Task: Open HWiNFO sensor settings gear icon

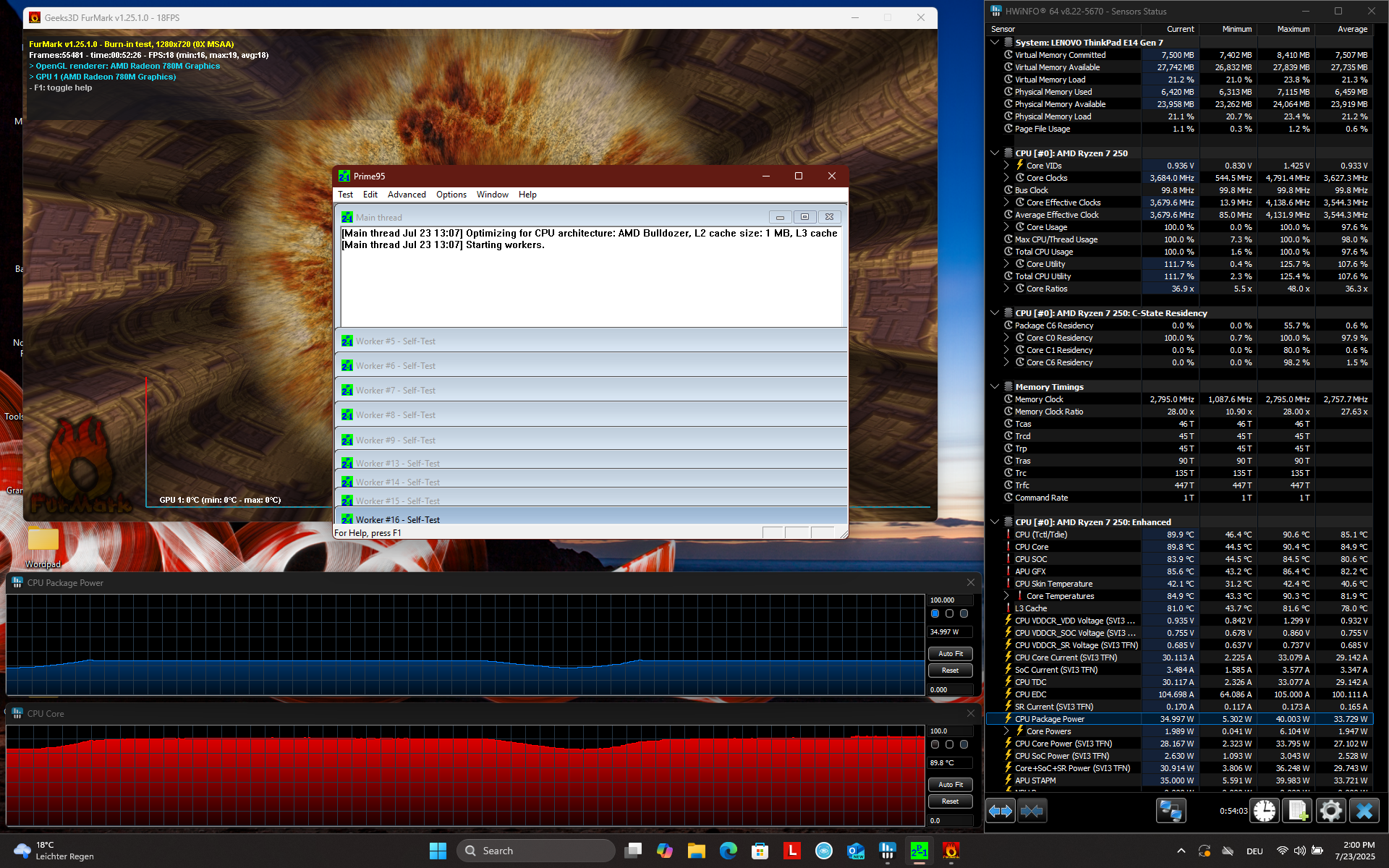Action: coord(1330,811)
